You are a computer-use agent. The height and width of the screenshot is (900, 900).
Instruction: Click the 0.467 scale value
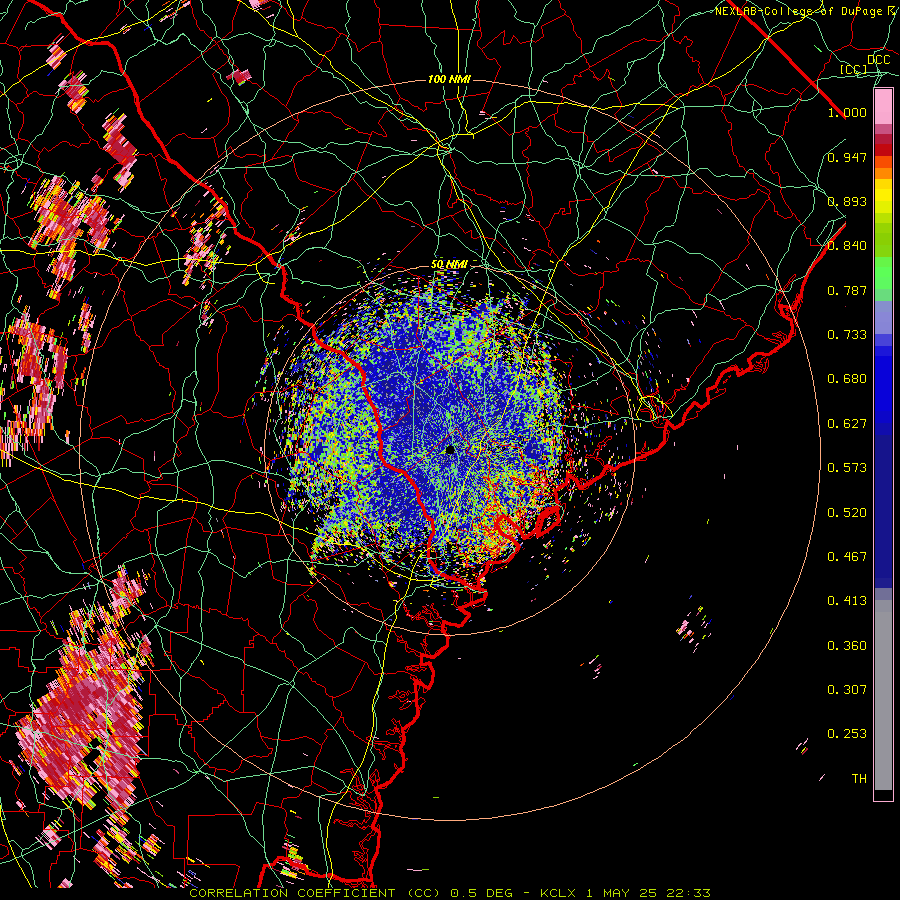coord(847,557)
